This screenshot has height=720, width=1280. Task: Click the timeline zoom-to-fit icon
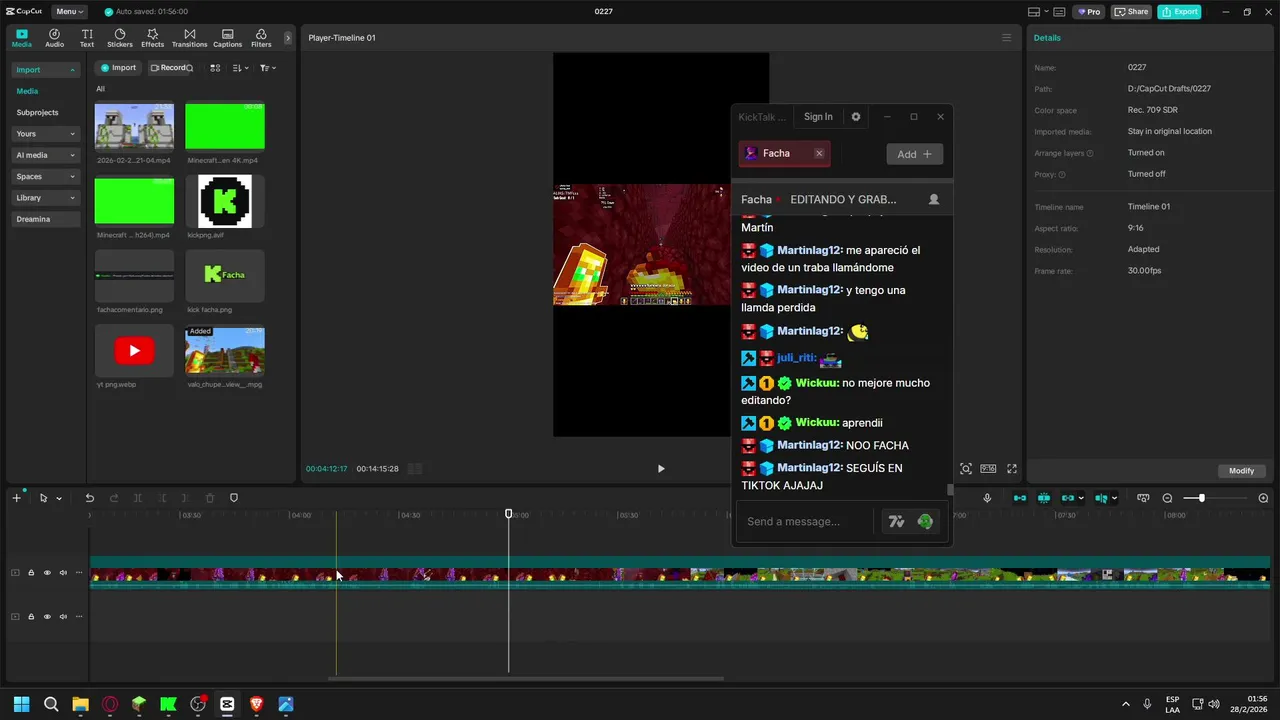(1143, 498)
